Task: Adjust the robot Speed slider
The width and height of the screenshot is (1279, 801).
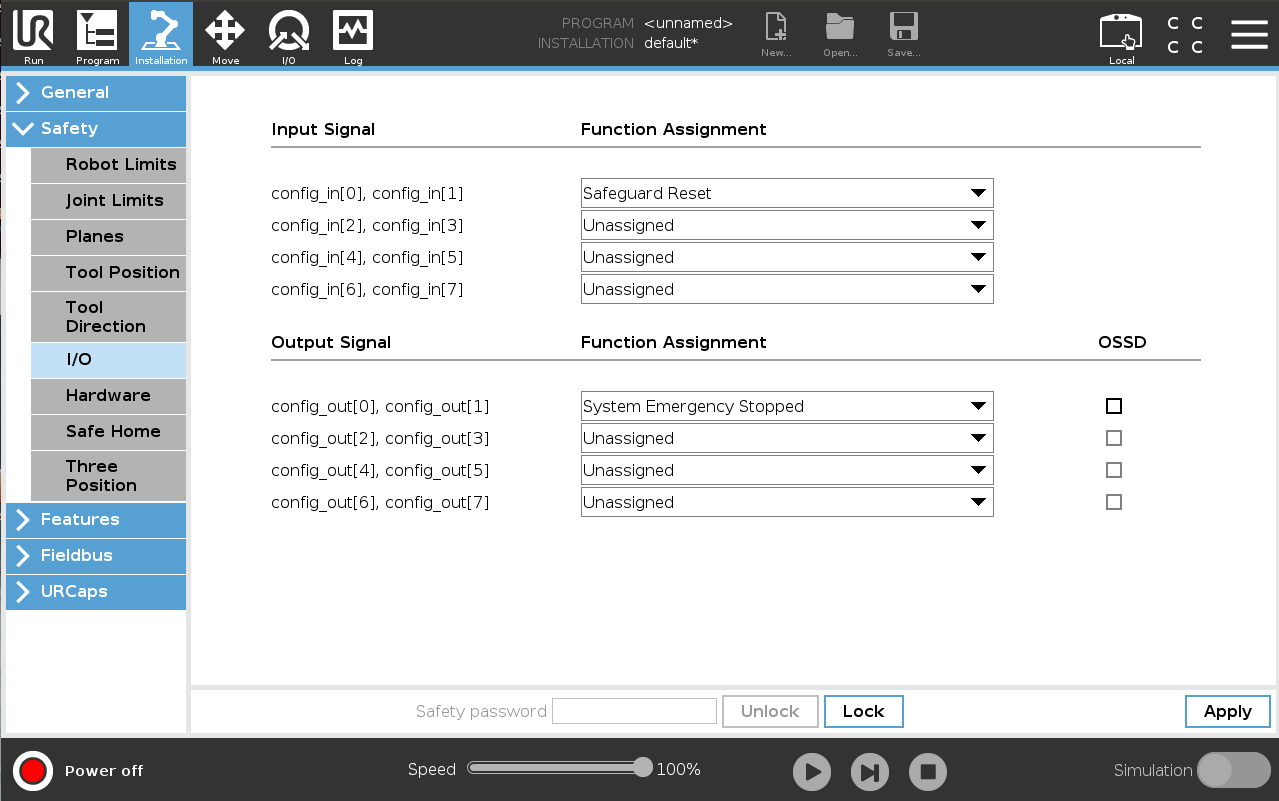Action: [x=559, y=768]
